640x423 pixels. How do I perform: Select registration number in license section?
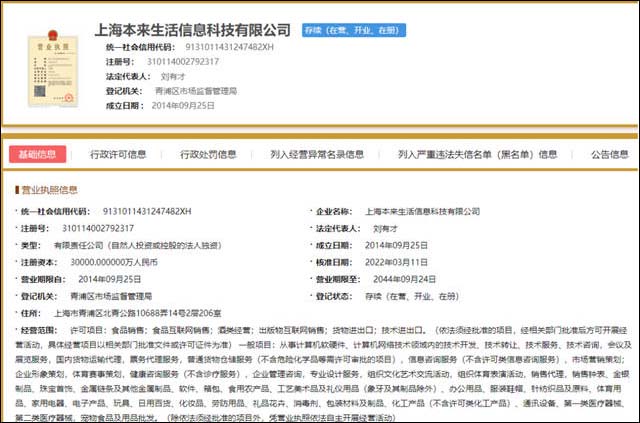(98, 228)
